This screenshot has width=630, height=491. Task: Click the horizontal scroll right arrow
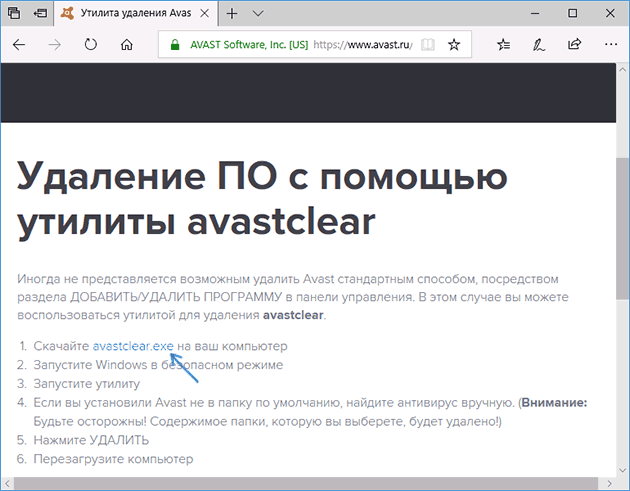[x=609, y=483]
